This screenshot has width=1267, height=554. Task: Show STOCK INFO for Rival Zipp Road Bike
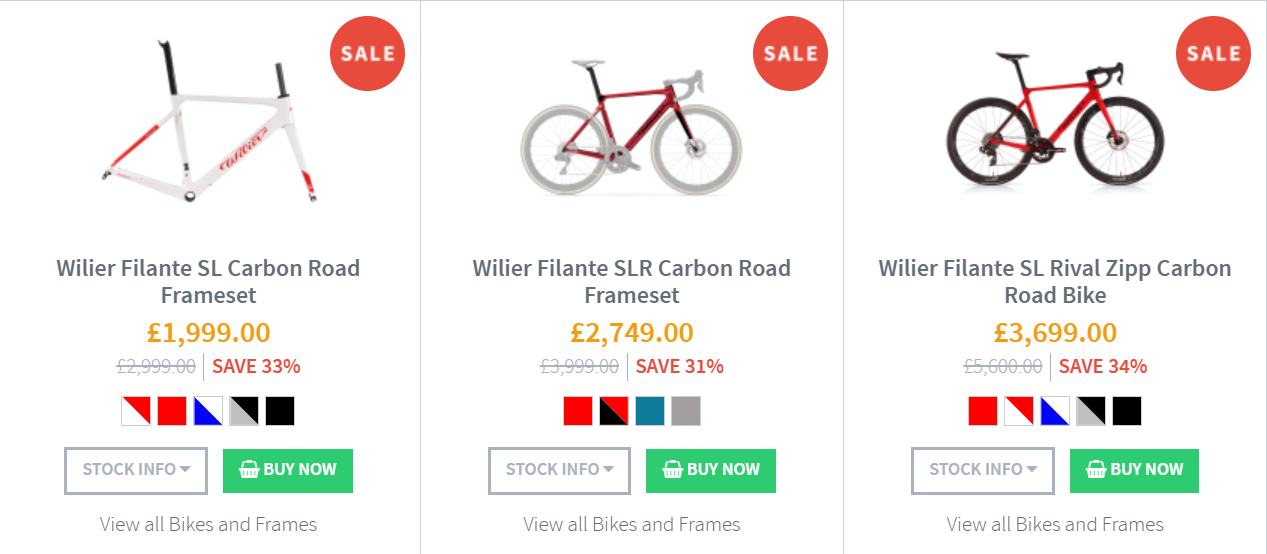pyautogui.click(x=983, y=470)
